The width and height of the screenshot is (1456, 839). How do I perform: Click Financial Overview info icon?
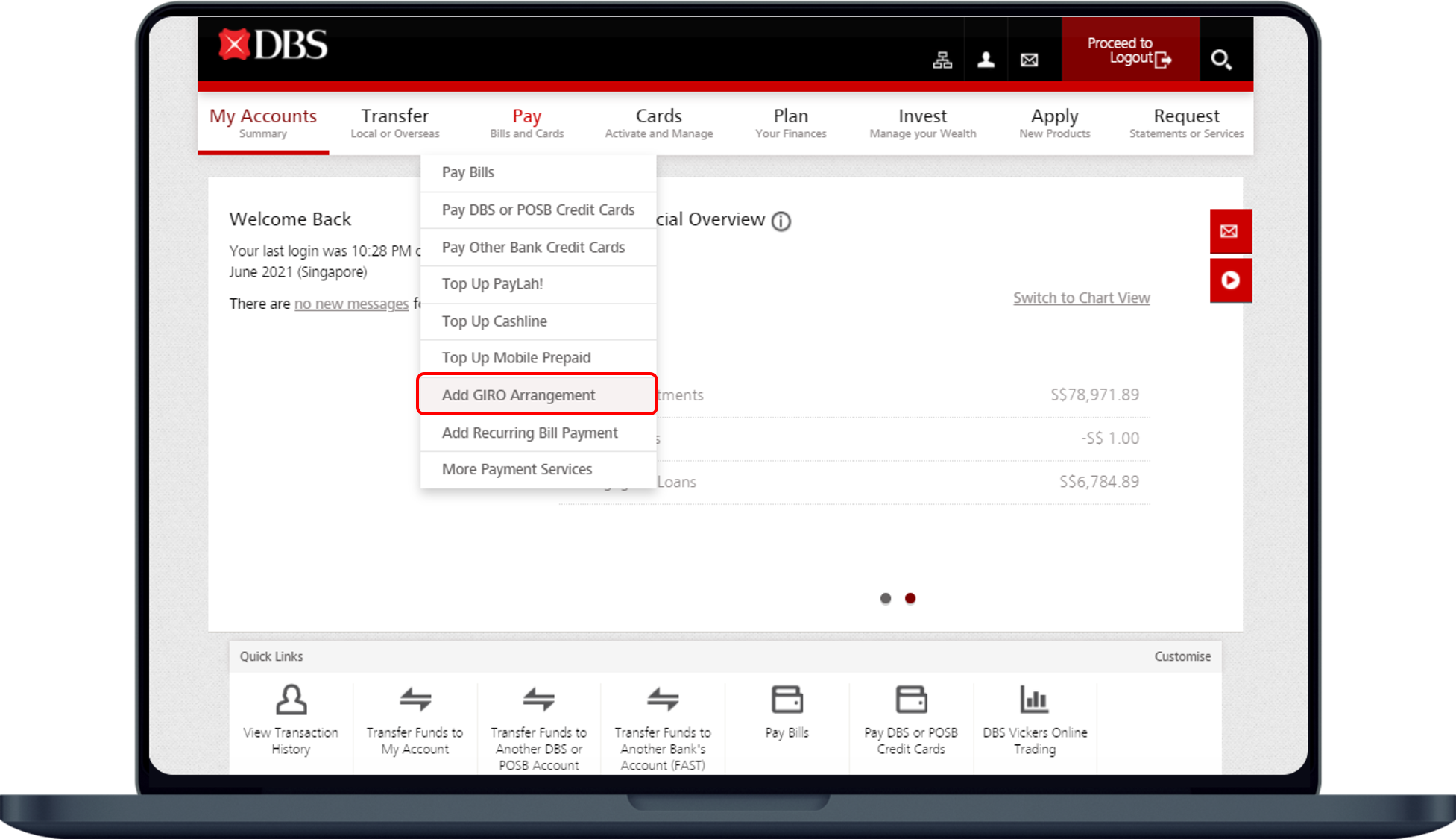(x=781, y=221)
